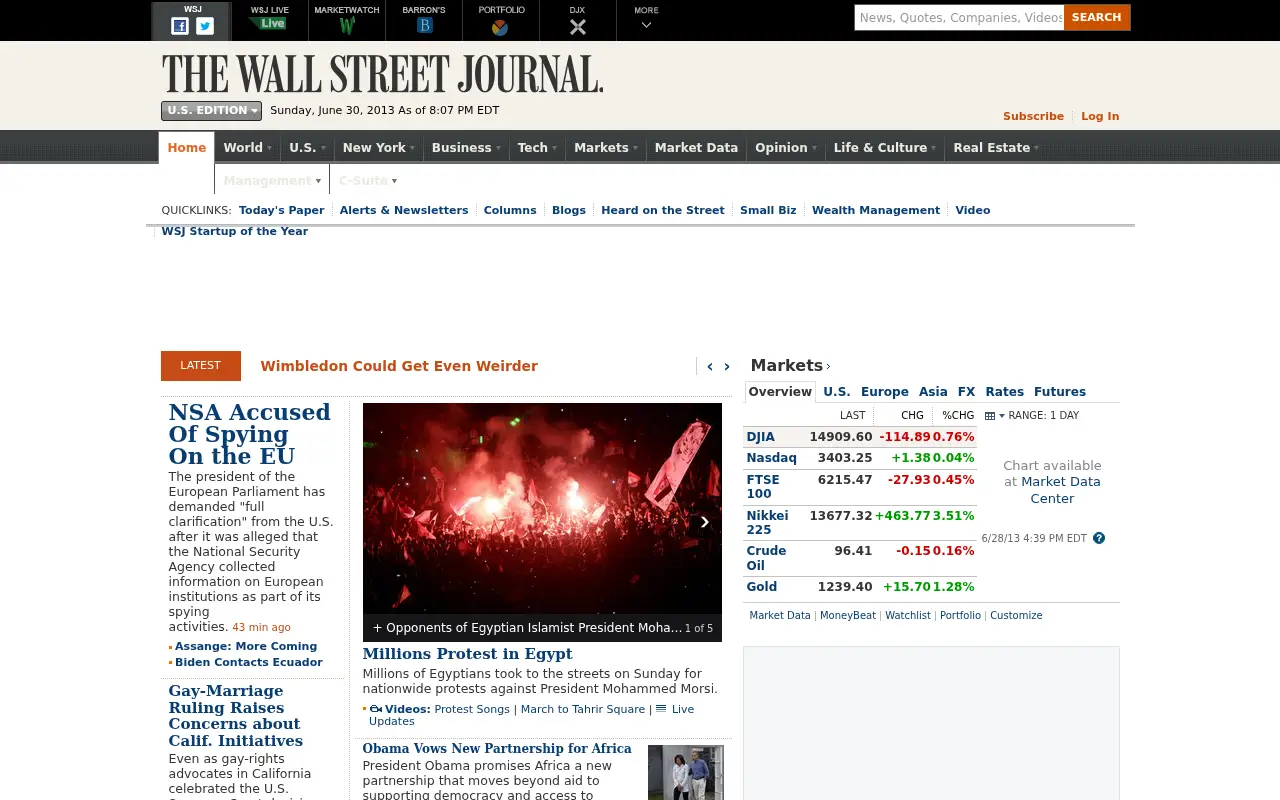Image resolution: width=1280 pixels, height=800 pixels.
Task: Open the Market Data Center chart link
Action: pyautogui.click(x=1060, y=490)
